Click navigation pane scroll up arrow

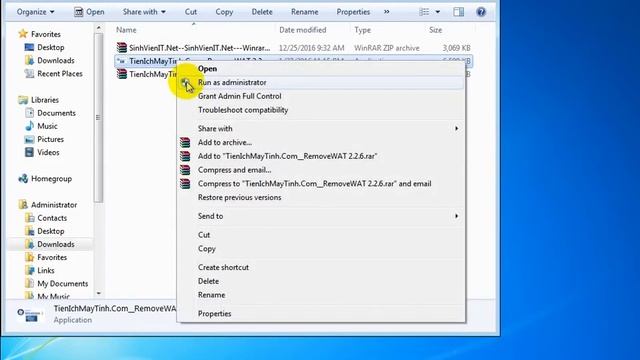[98, 28]
